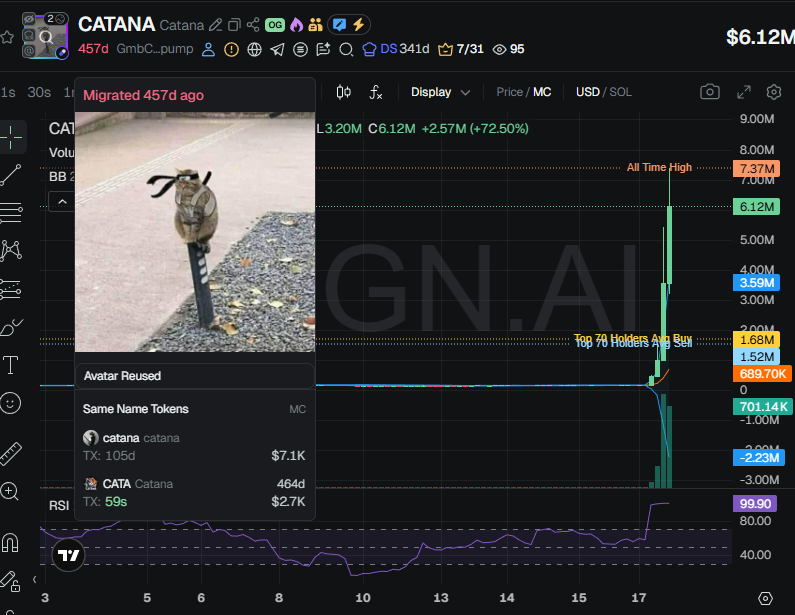Click the purple flame icon

296,25
